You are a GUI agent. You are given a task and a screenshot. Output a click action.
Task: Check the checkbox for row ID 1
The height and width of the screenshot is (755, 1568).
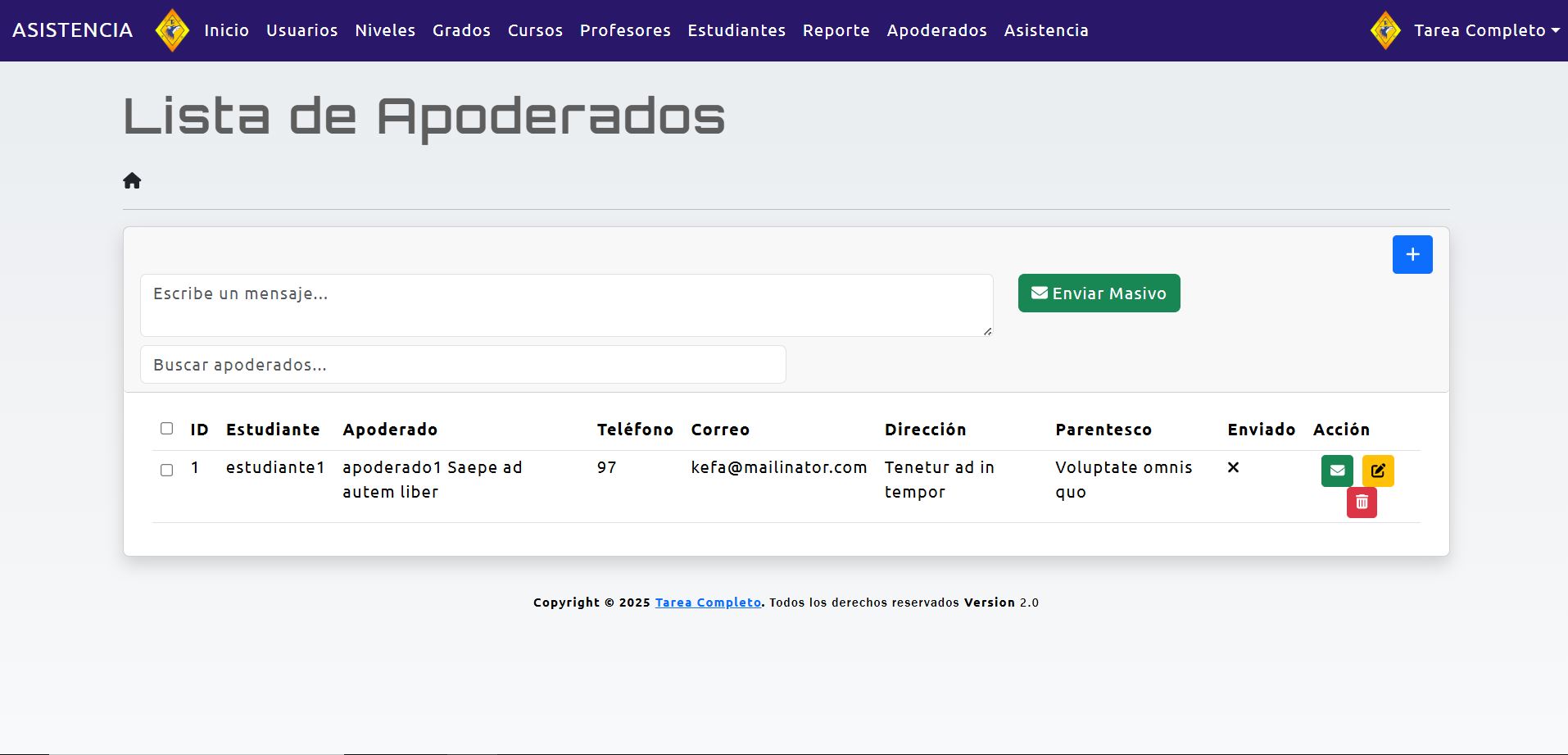pos(167,470)
